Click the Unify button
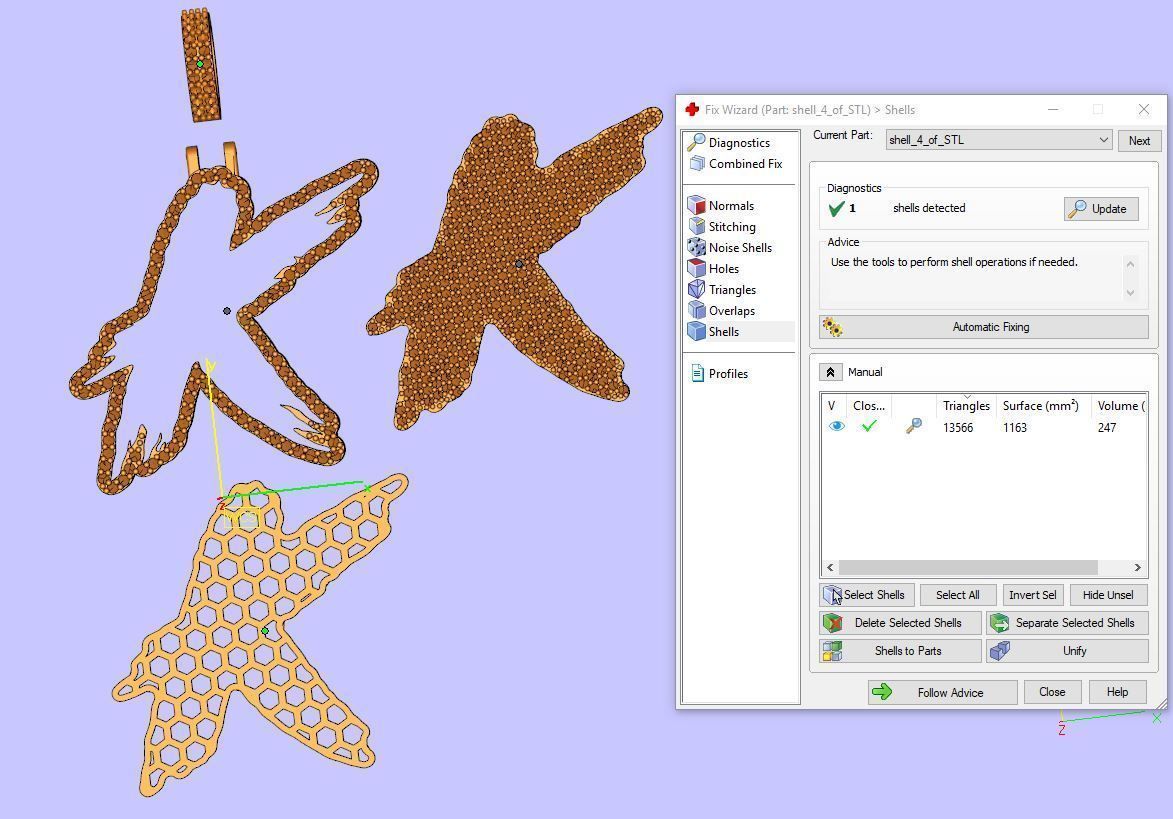Image resolution: width=1173 pixels, height=819 pixels. point(1067,651)
